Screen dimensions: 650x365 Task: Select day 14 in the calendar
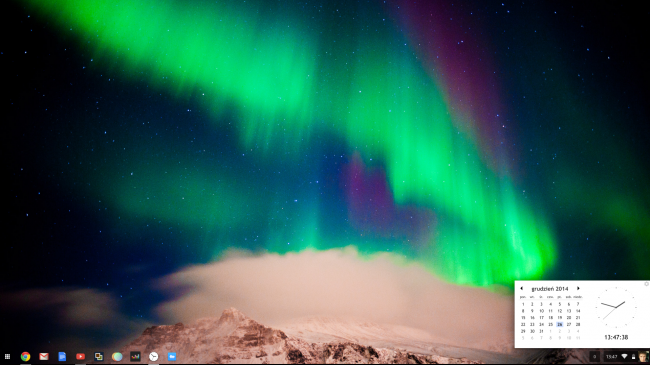pos(578,311)
